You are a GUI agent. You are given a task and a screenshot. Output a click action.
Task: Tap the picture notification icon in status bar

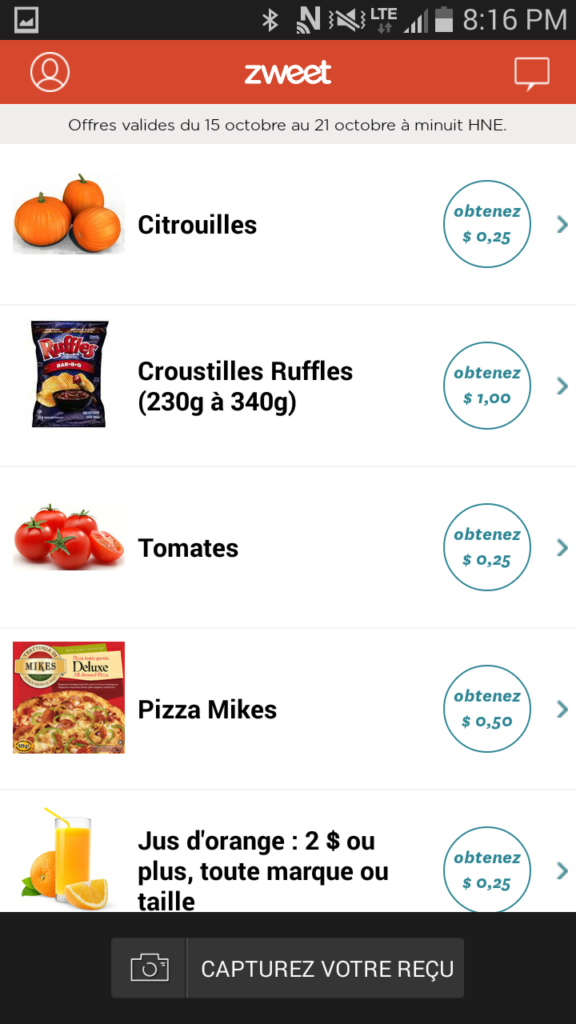click(26, 20)
